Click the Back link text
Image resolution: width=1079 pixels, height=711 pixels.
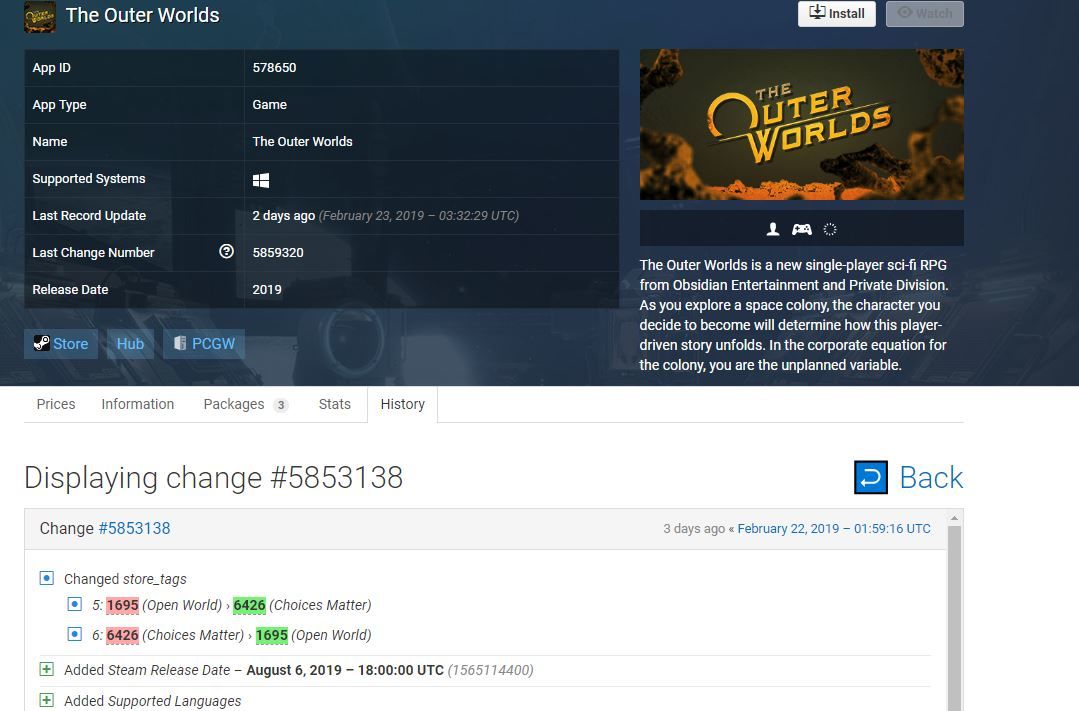[931, 478]
